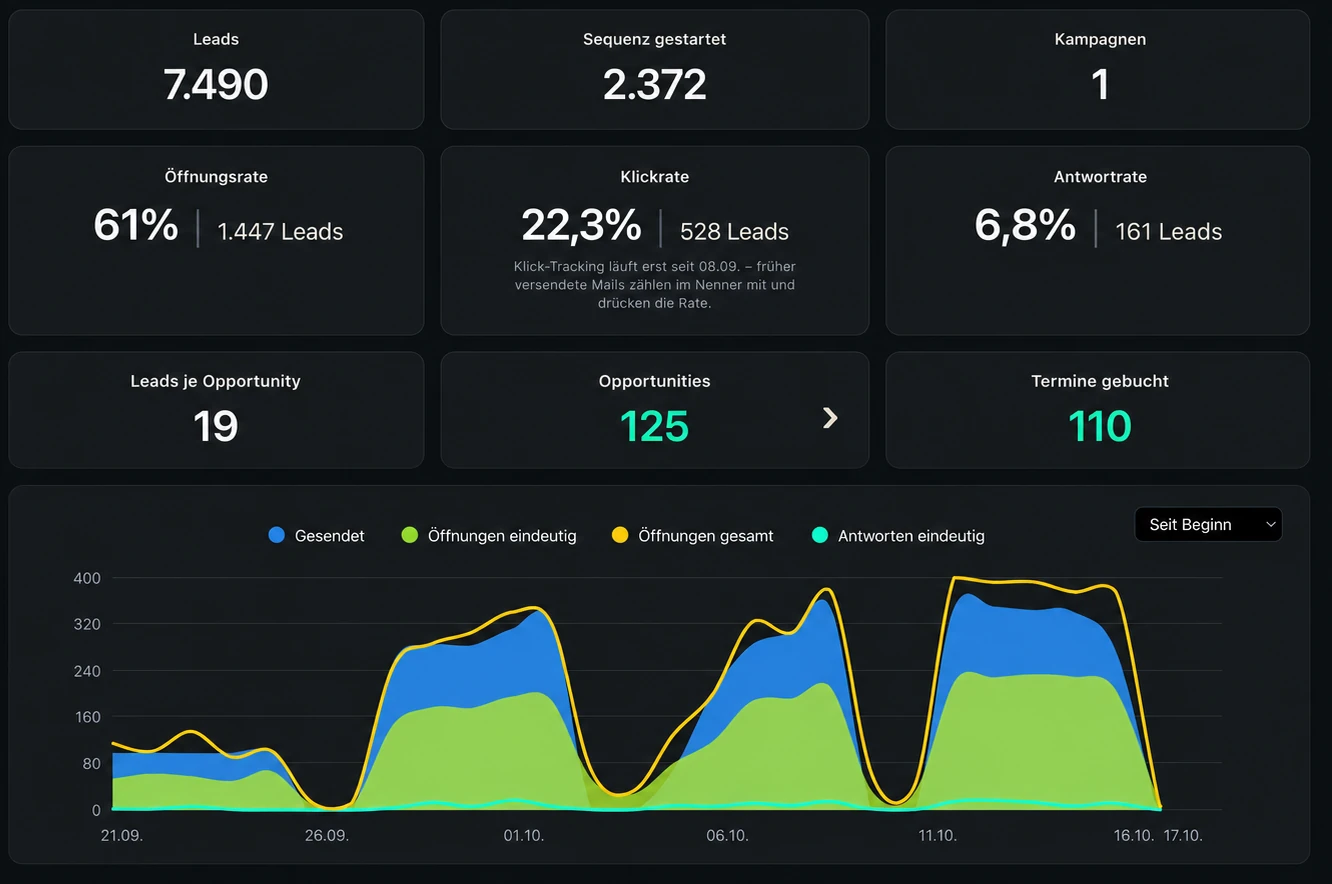Click the green Opportunities count 125
Image resolution: width=1332 pixels, height=884 pixels.
click(655, 427)
